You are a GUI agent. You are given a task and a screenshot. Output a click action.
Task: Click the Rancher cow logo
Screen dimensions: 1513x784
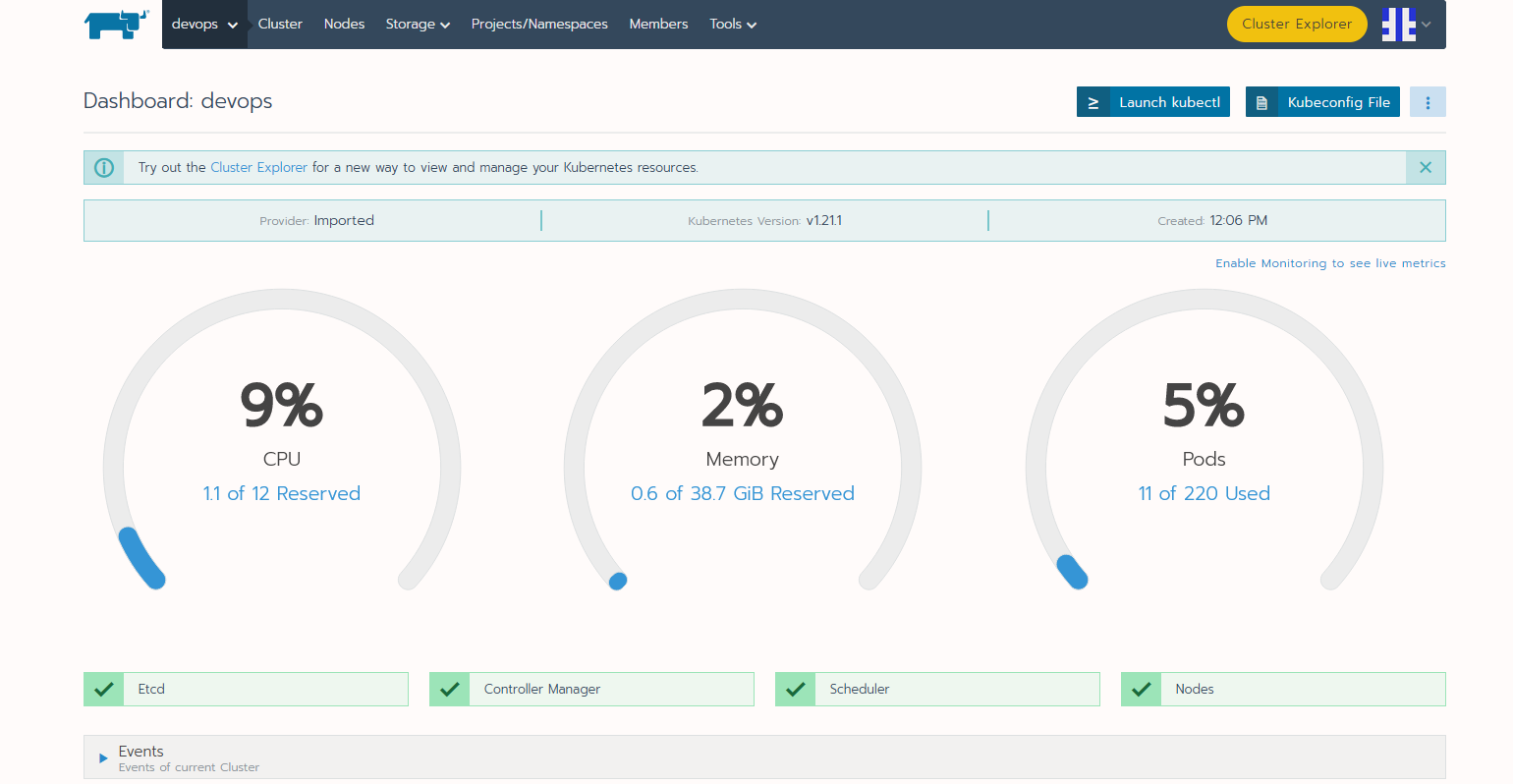(116, 25)
